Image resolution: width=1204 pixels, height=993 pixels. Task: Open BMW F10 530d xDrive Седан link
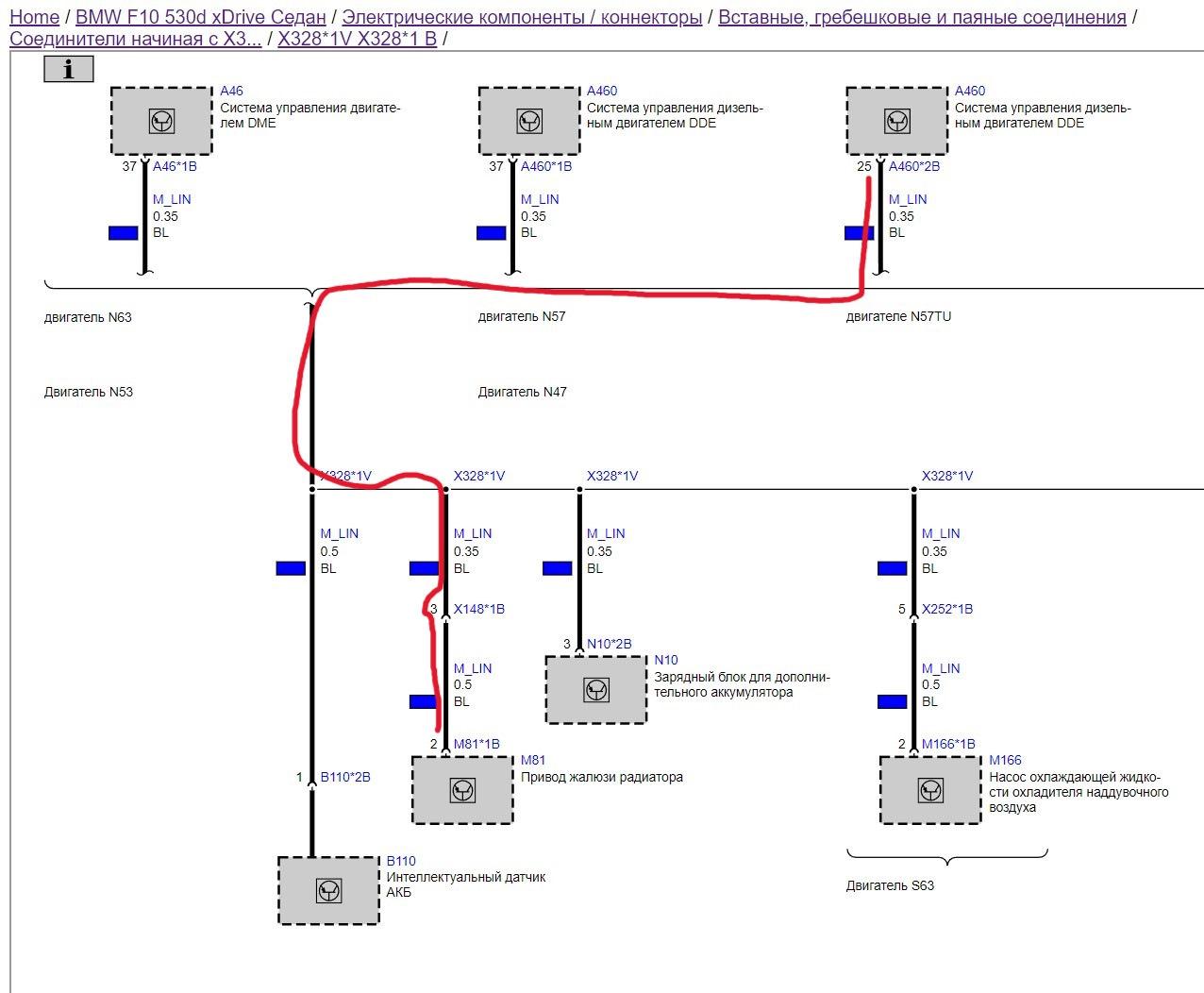pos(201,17)
